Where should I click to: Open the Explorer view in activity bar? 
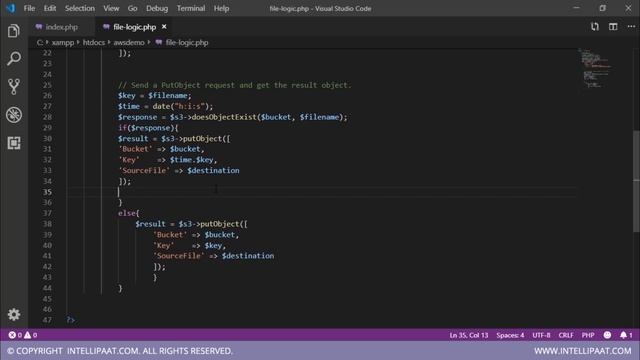click(13, 31)
